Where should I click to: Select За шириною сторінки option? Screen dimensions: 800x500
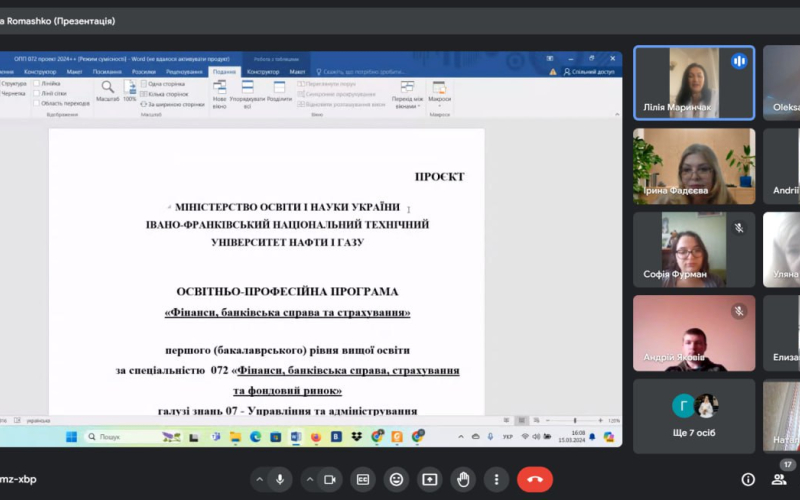[x=172, y=104]
